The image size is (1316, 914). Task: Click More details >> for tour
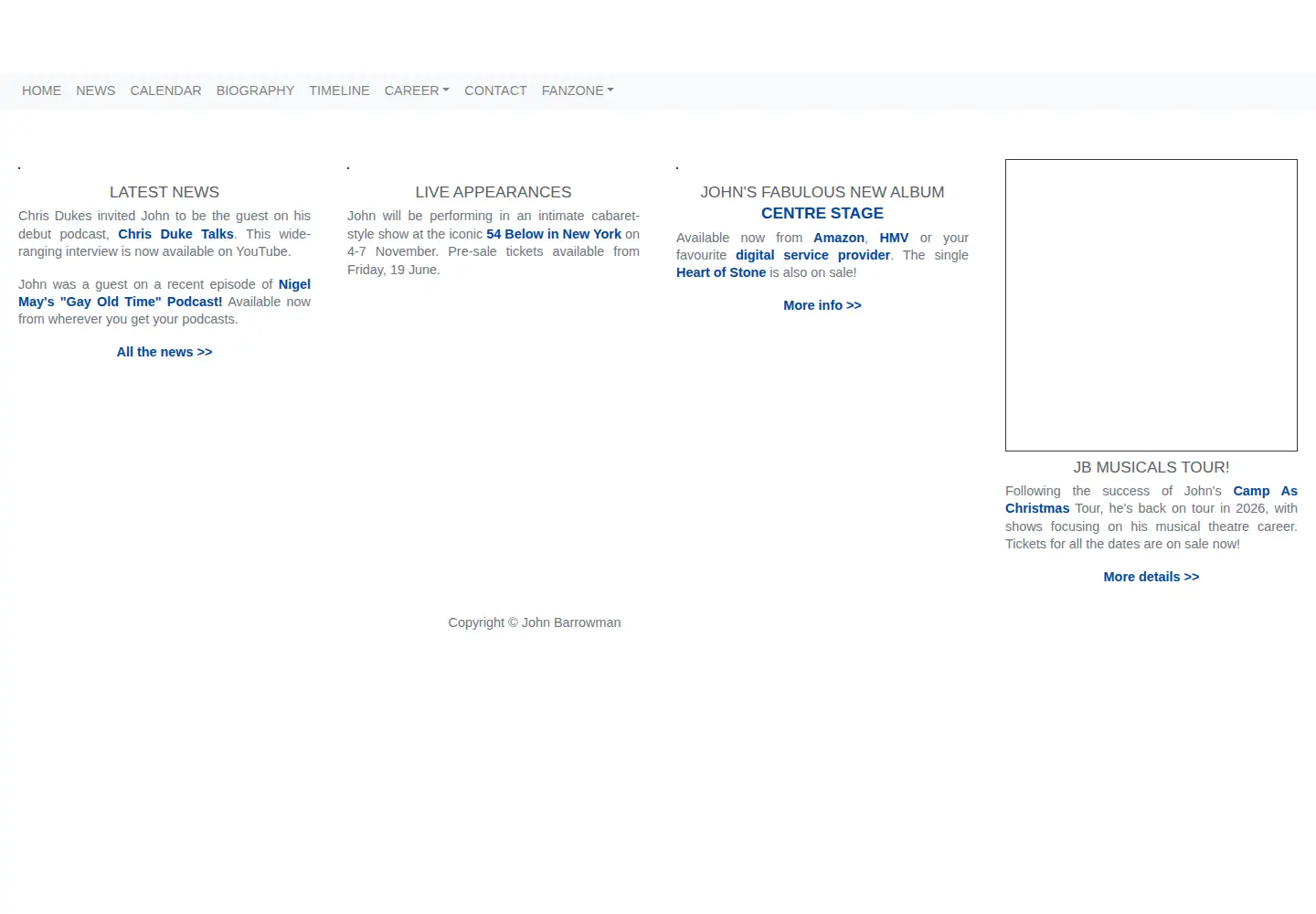[x=1151, y=577]
